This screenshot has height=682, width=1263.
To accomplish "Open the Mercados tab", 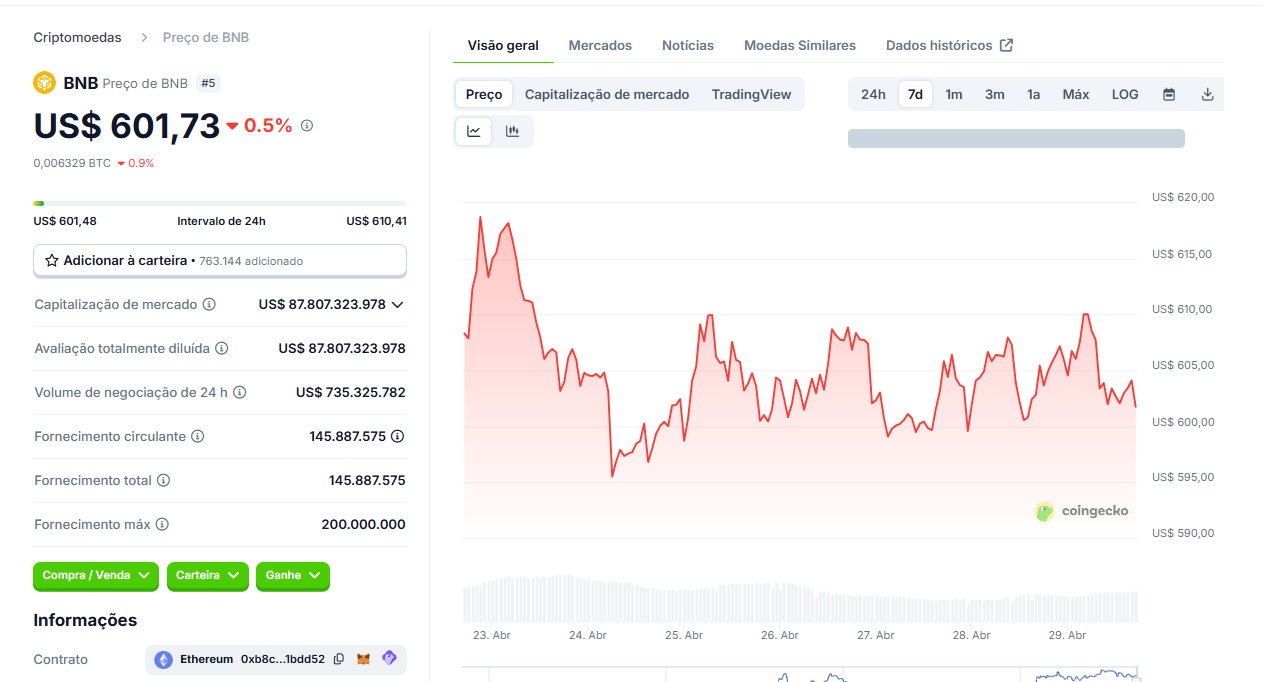I will [x=600, y=45].
